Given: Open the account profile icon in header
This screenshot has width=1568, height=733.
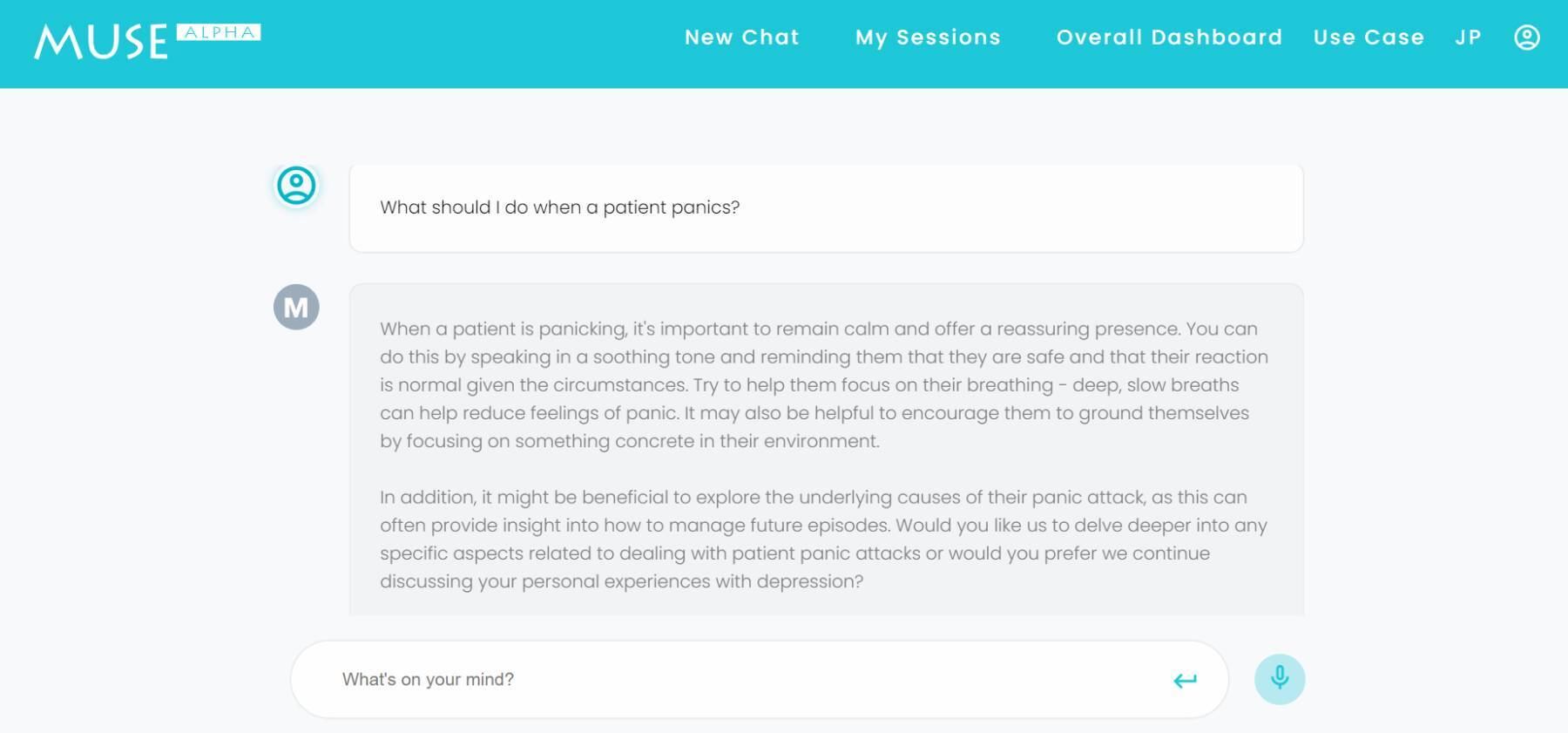Looking at the screenshot, I should (1526, 37).
